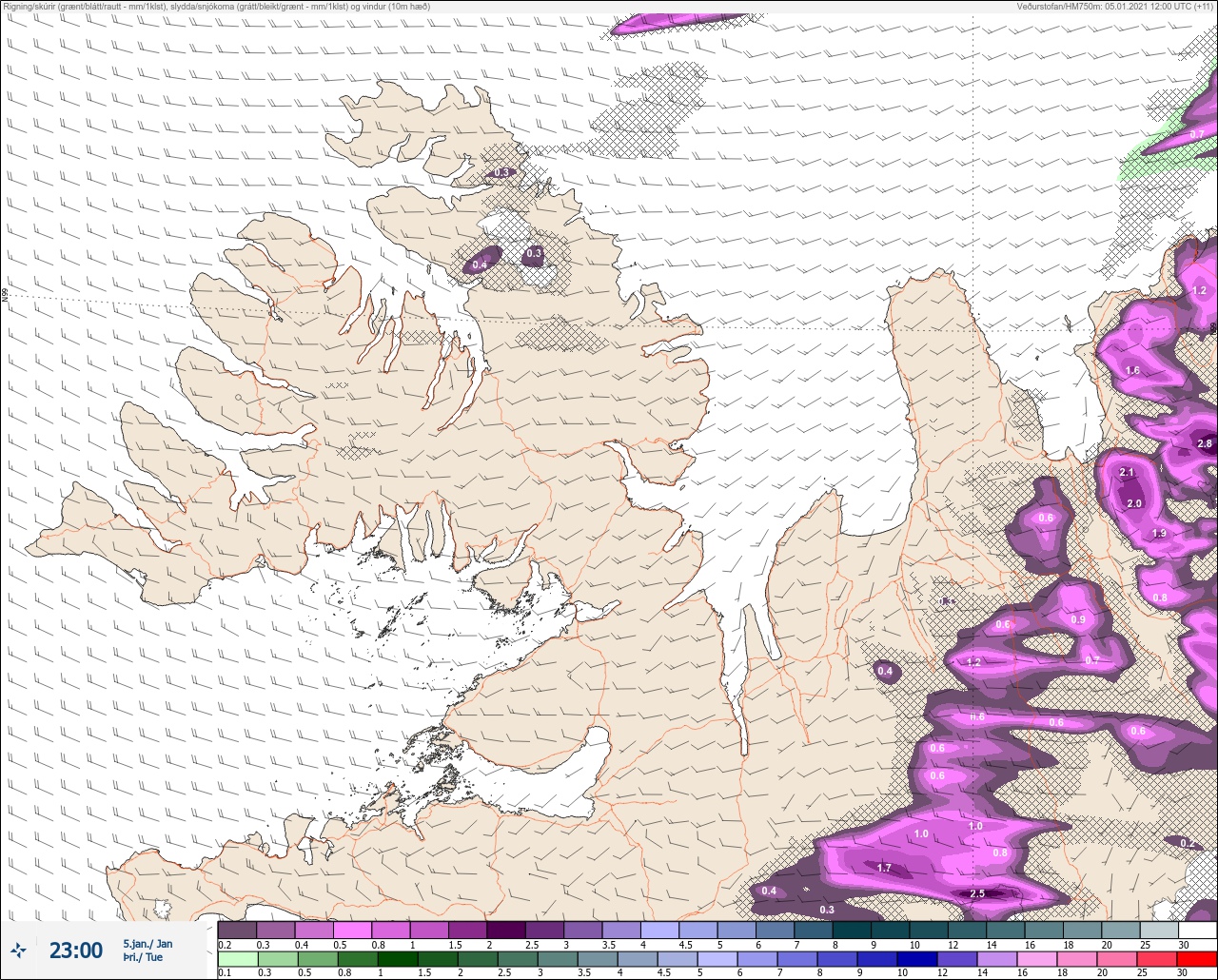This screenshot has width=1218, height=980.
Task: Click the upper legend swatch right of 1.5
Action: tap(467, 930)
